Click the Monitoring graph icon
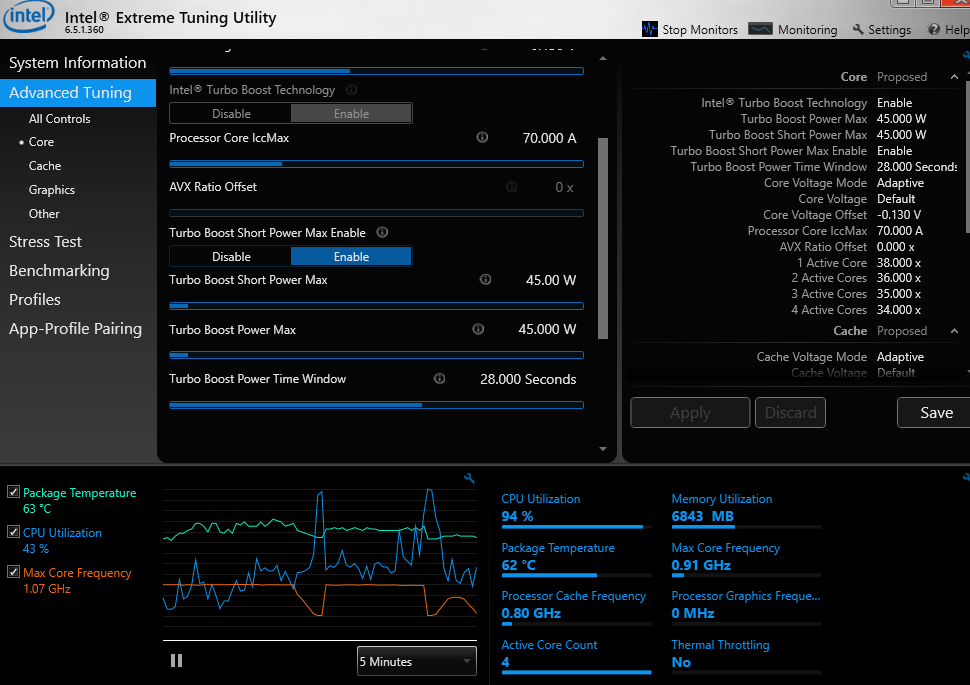This screenshot has height=685, width=970. click(x=760, y=29)
